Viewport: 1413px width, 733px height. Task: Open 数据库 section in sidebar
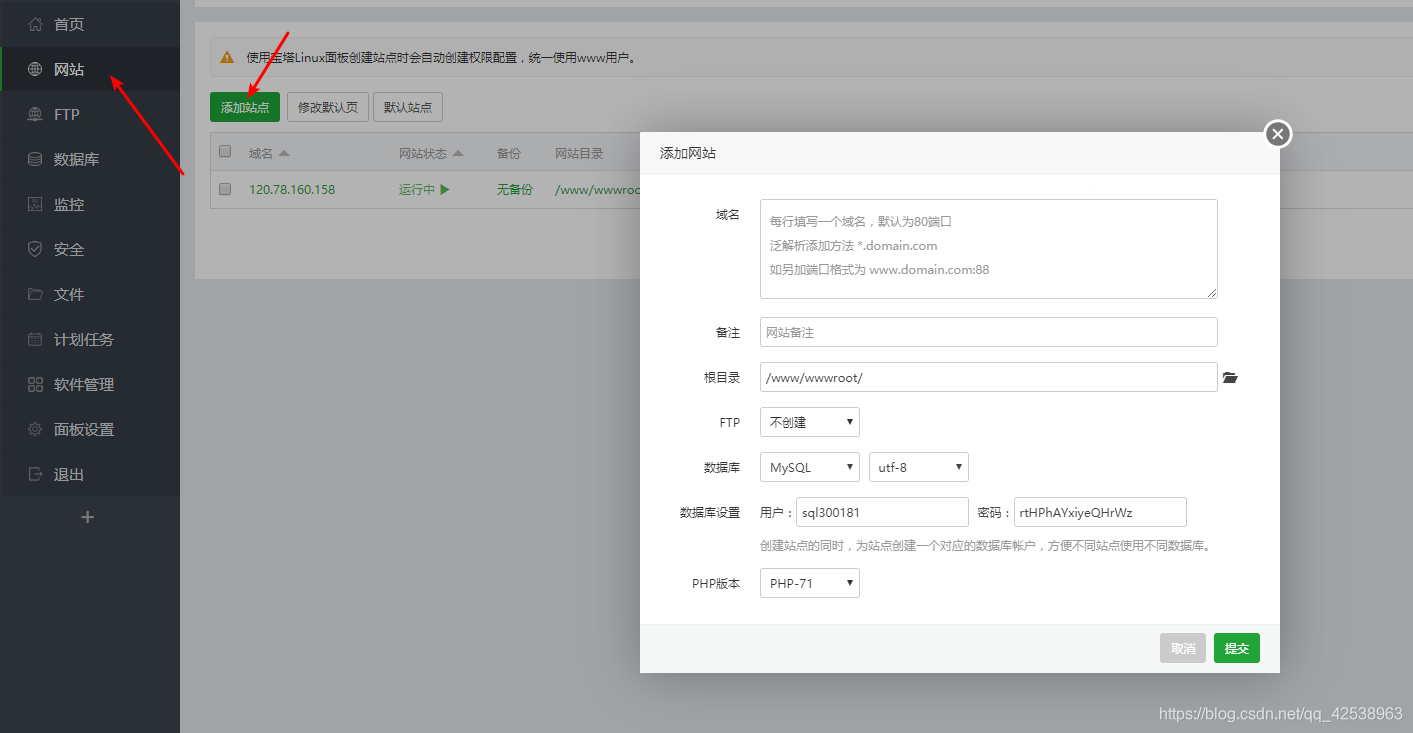point(90,159)
